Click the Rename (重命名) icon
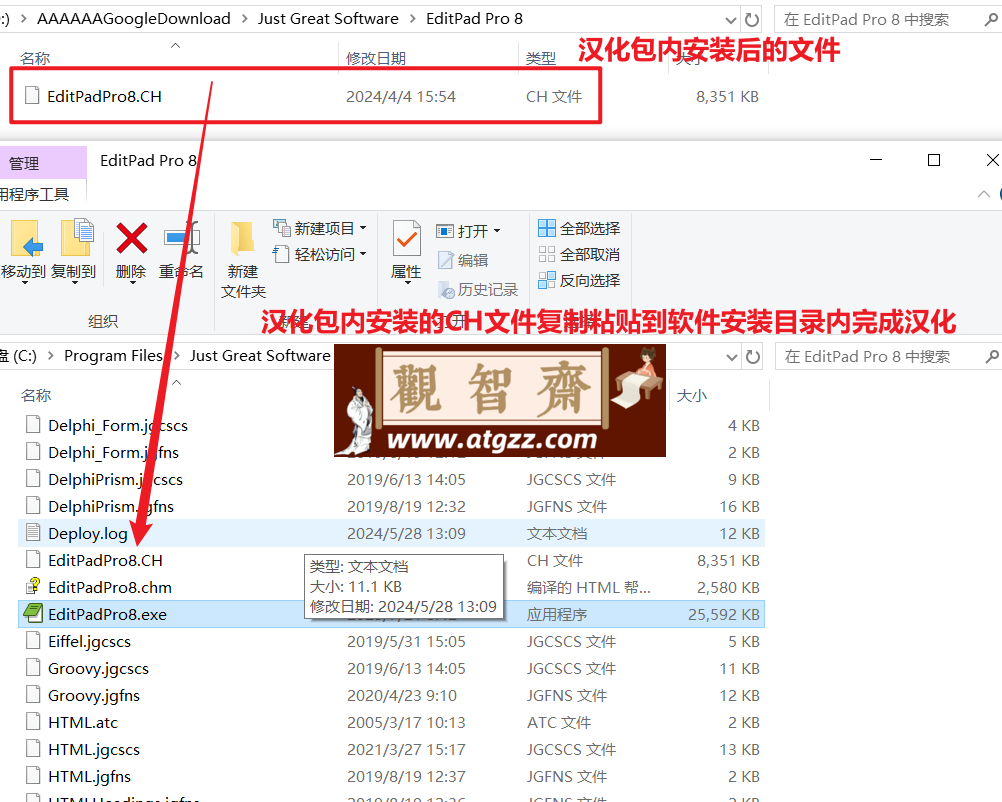The height and width of the screenshot is (802, 1002). tap(181, 238)
